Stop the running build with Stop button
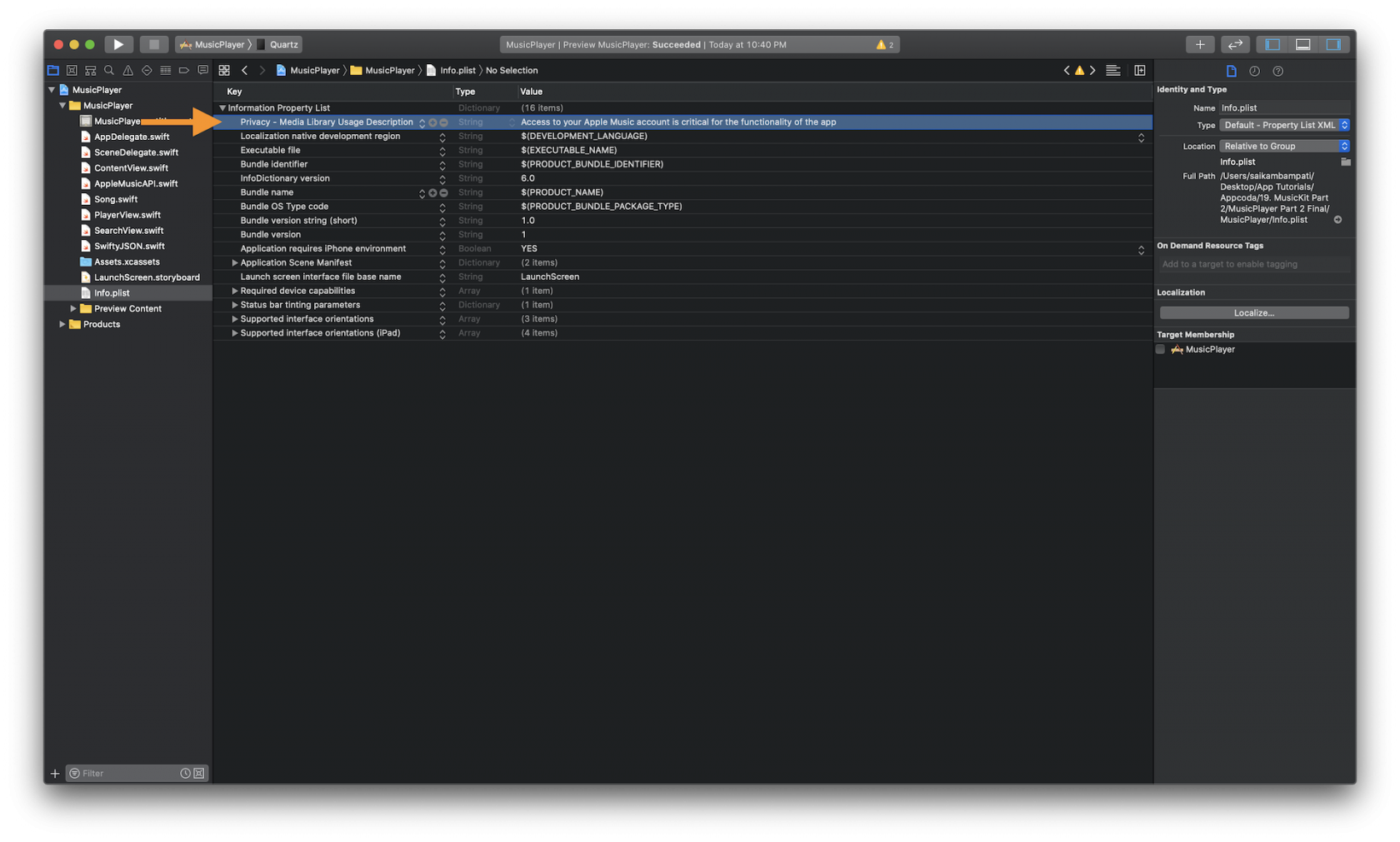 pyautogui.click(x=153, y=43)
